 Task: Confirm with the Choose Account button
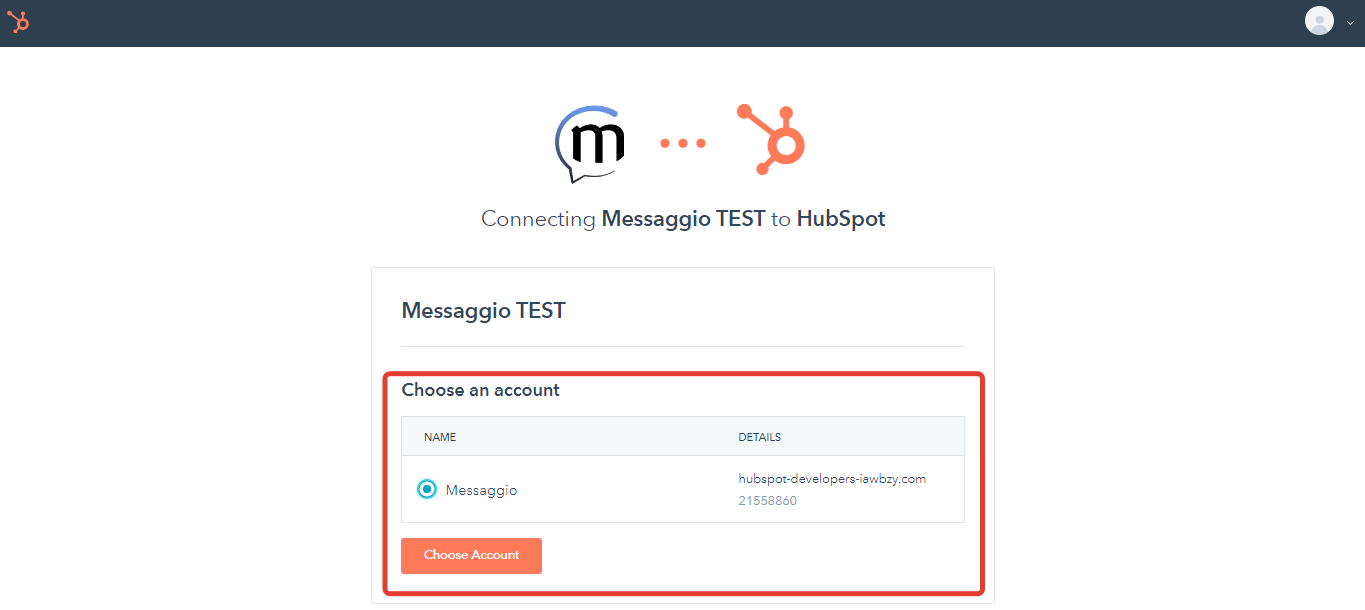(471, 556)
